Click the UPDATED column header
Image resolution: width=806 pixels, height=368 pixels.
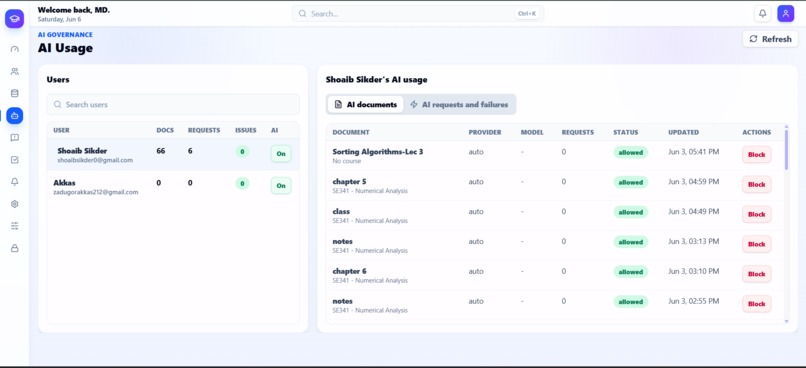tap(683, 132)
